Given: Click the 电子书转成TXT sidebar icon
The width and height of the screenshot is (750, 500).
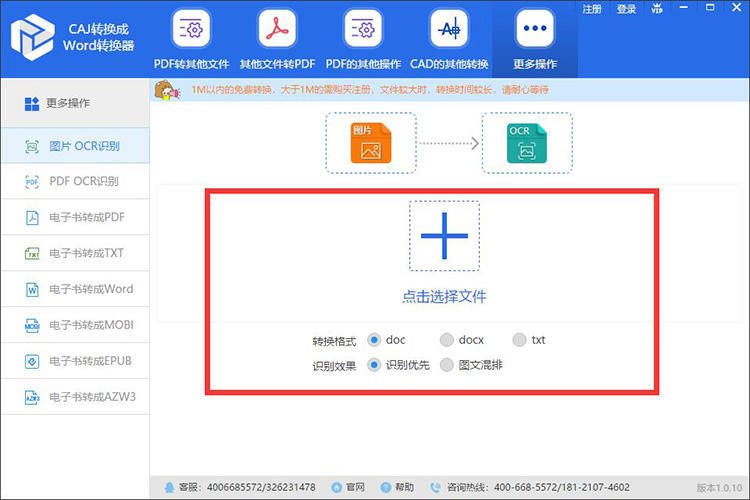Looking at the screenshot, I should (x=32, y=254).
